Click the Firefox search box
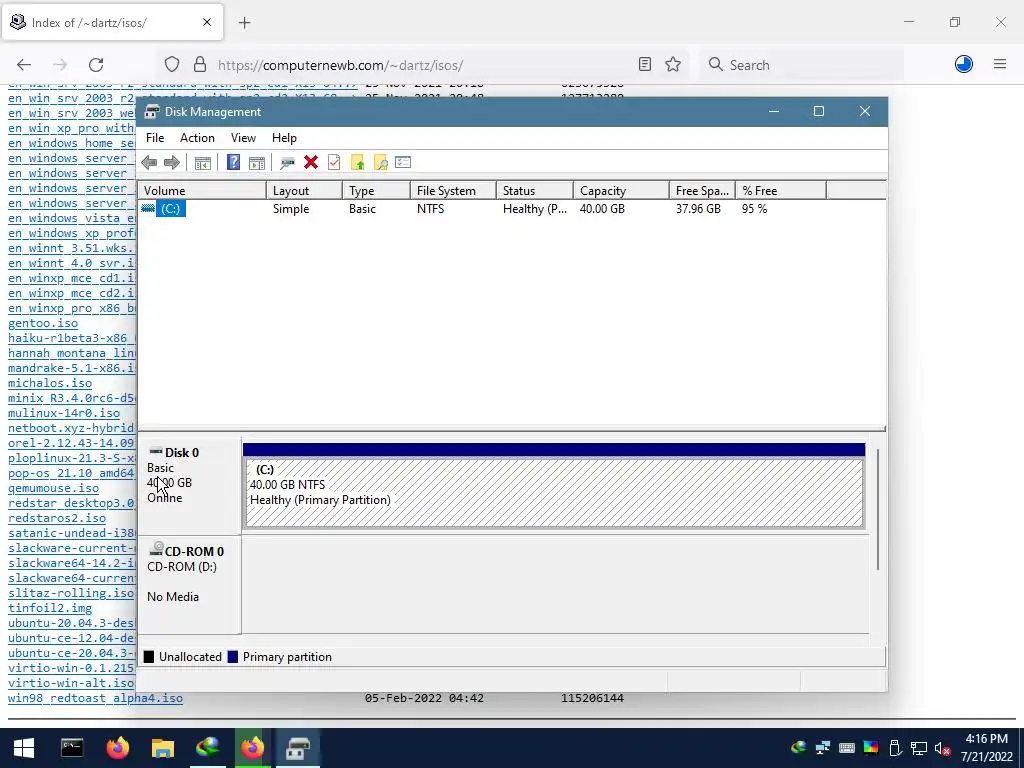This screenshot has height=768, width=1024. click(x=801, y=65)
